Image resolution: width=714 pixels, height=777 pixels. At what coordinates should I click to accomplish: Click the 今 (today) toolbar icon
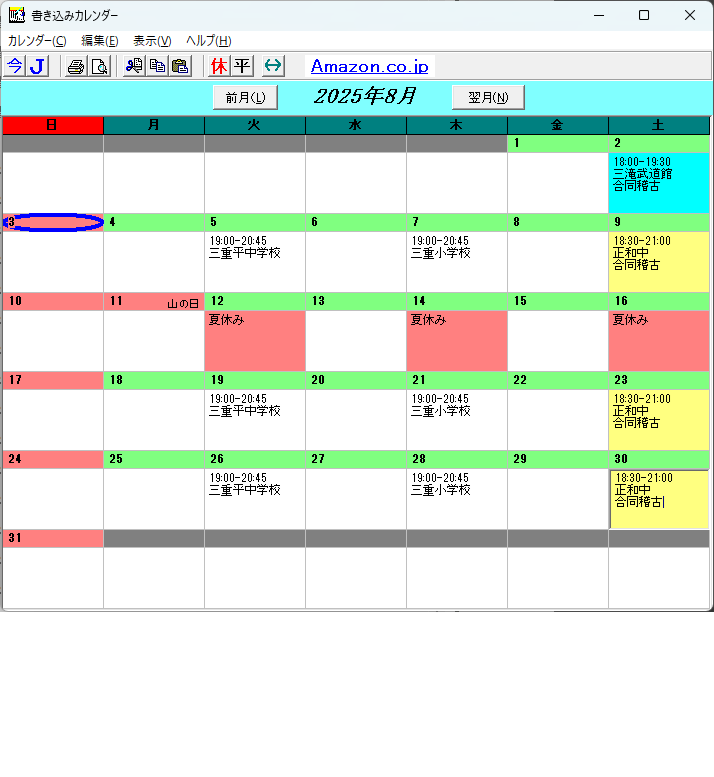click(x=14, y=66)
